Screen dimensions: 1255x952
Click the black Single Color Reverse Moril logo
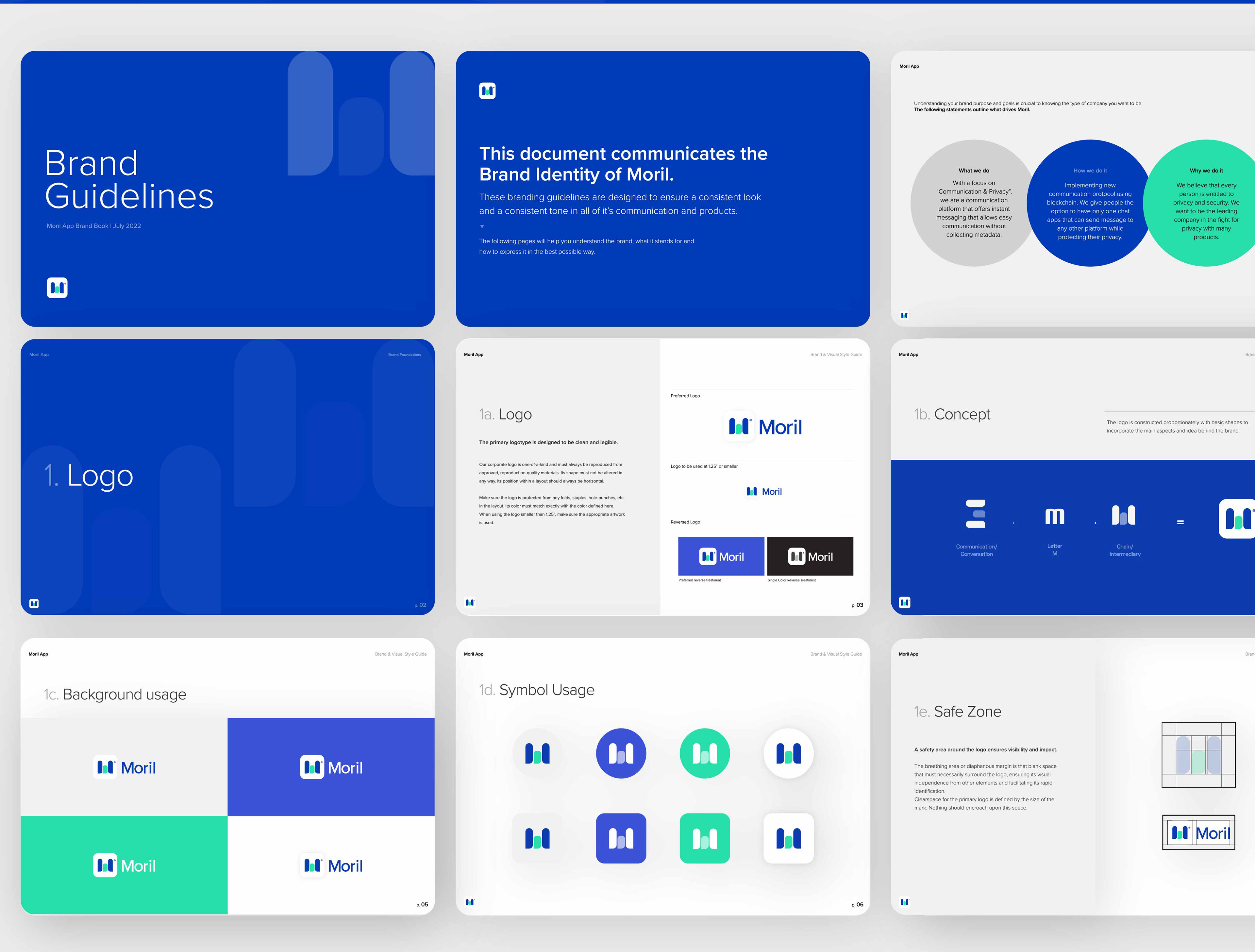[x=810, y=557]
